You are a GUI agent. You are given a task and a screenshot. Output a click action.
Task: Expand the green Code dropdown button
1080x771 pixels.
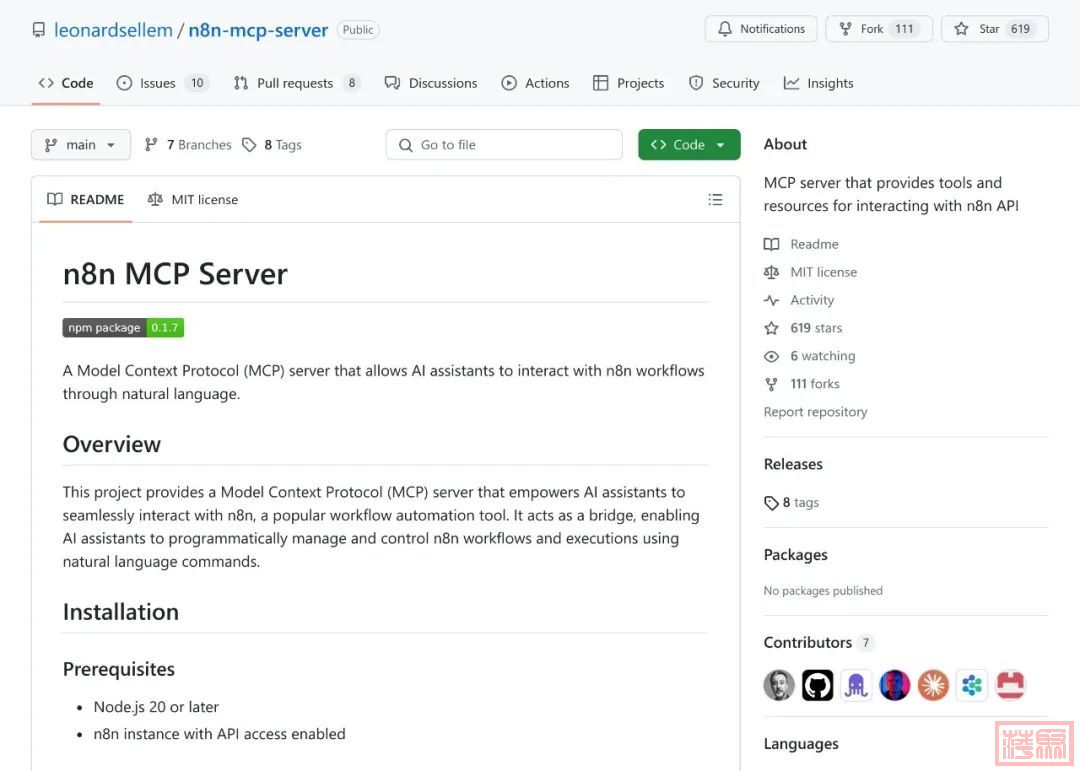click(689, 145)
